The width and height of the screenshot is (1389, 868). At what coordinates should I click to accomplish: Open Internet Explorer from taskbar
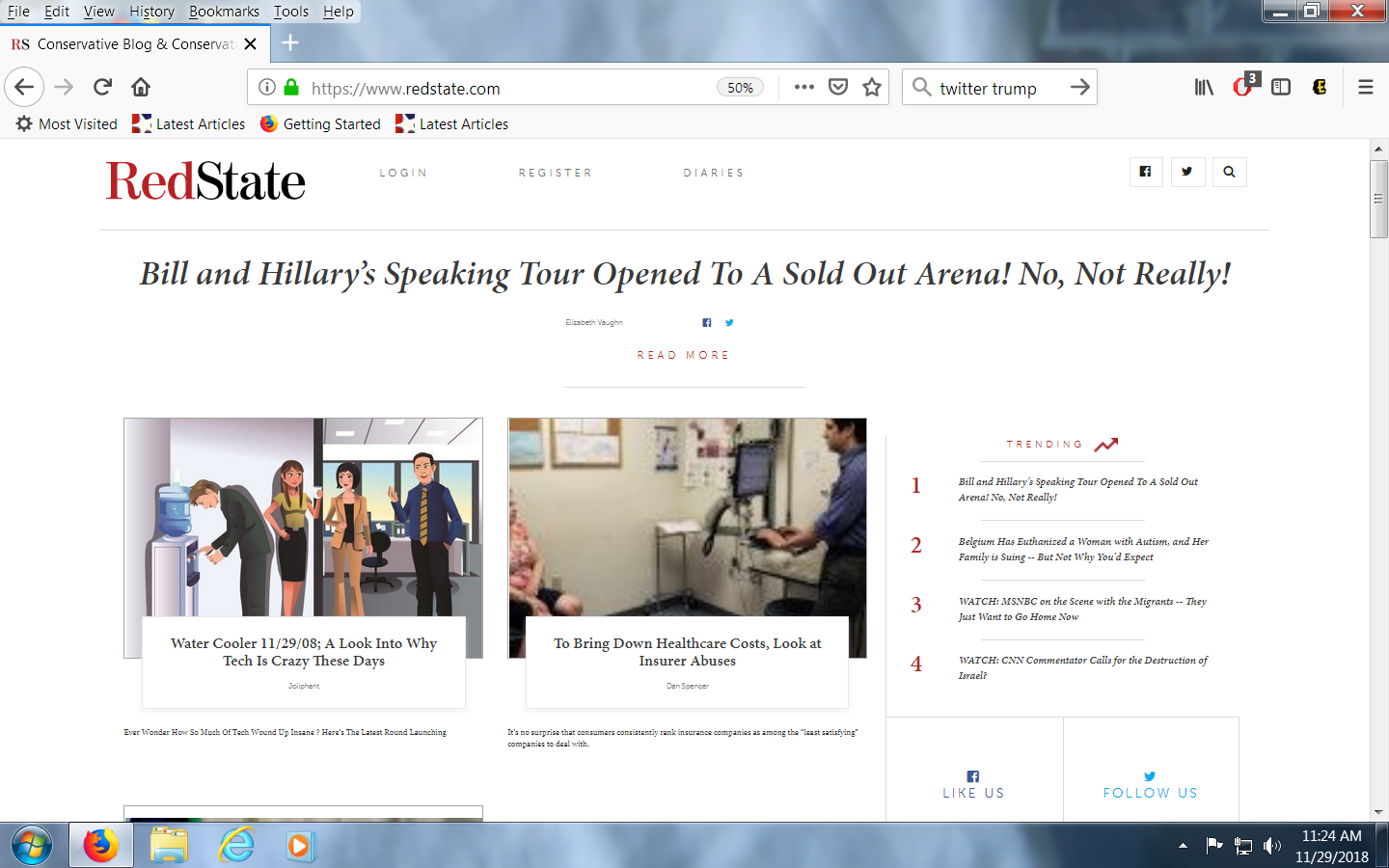[x=236, y=846]
